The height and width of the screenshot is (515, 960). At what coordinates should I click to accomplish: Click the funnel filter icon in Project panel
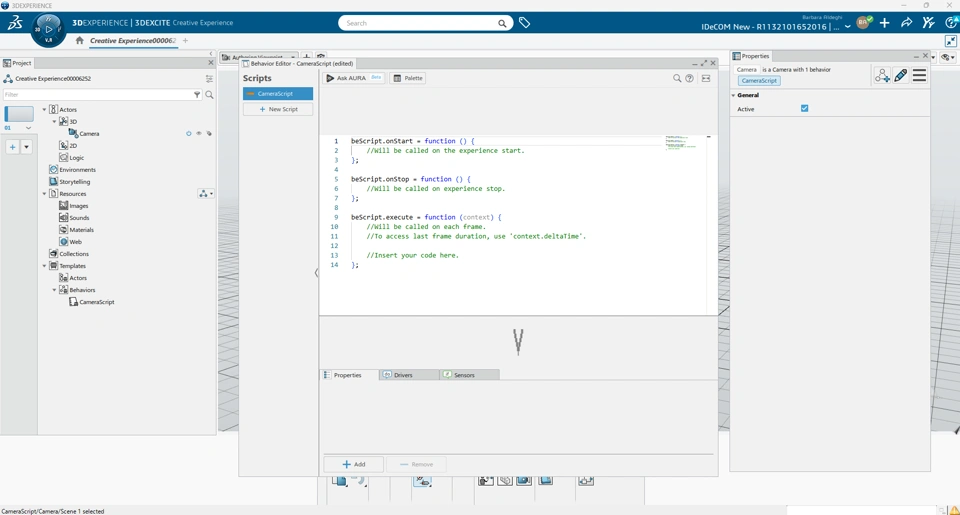pyautogui.click(x=197, y=94)
